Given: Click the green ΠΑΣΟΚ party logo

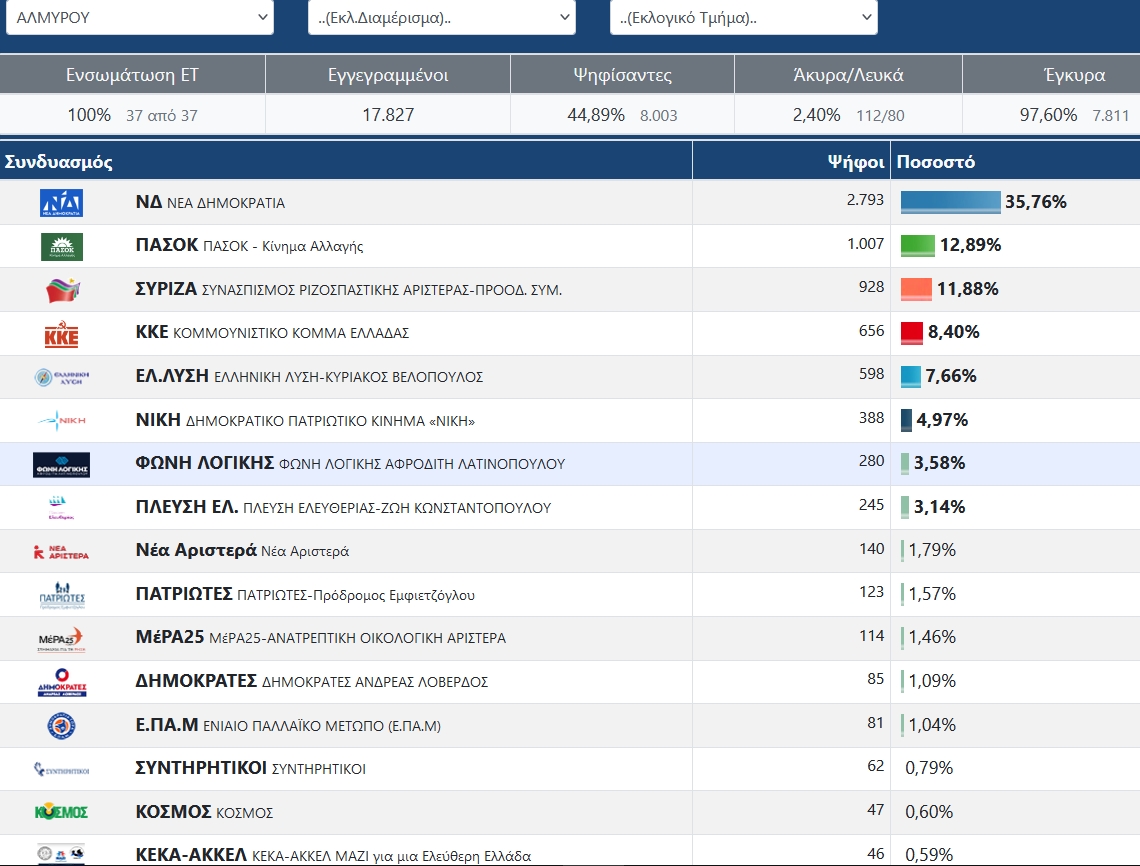Looking at the screenshot, I should 61,246.
